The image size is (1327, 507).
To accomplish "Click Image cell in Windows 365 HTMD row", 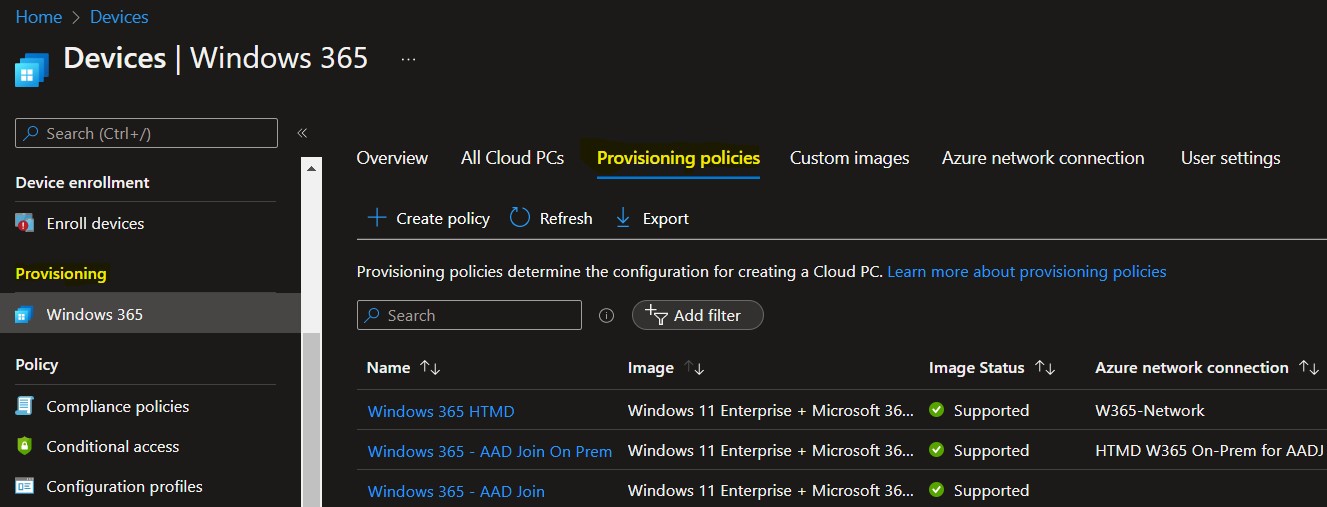I will coord(770,410).
